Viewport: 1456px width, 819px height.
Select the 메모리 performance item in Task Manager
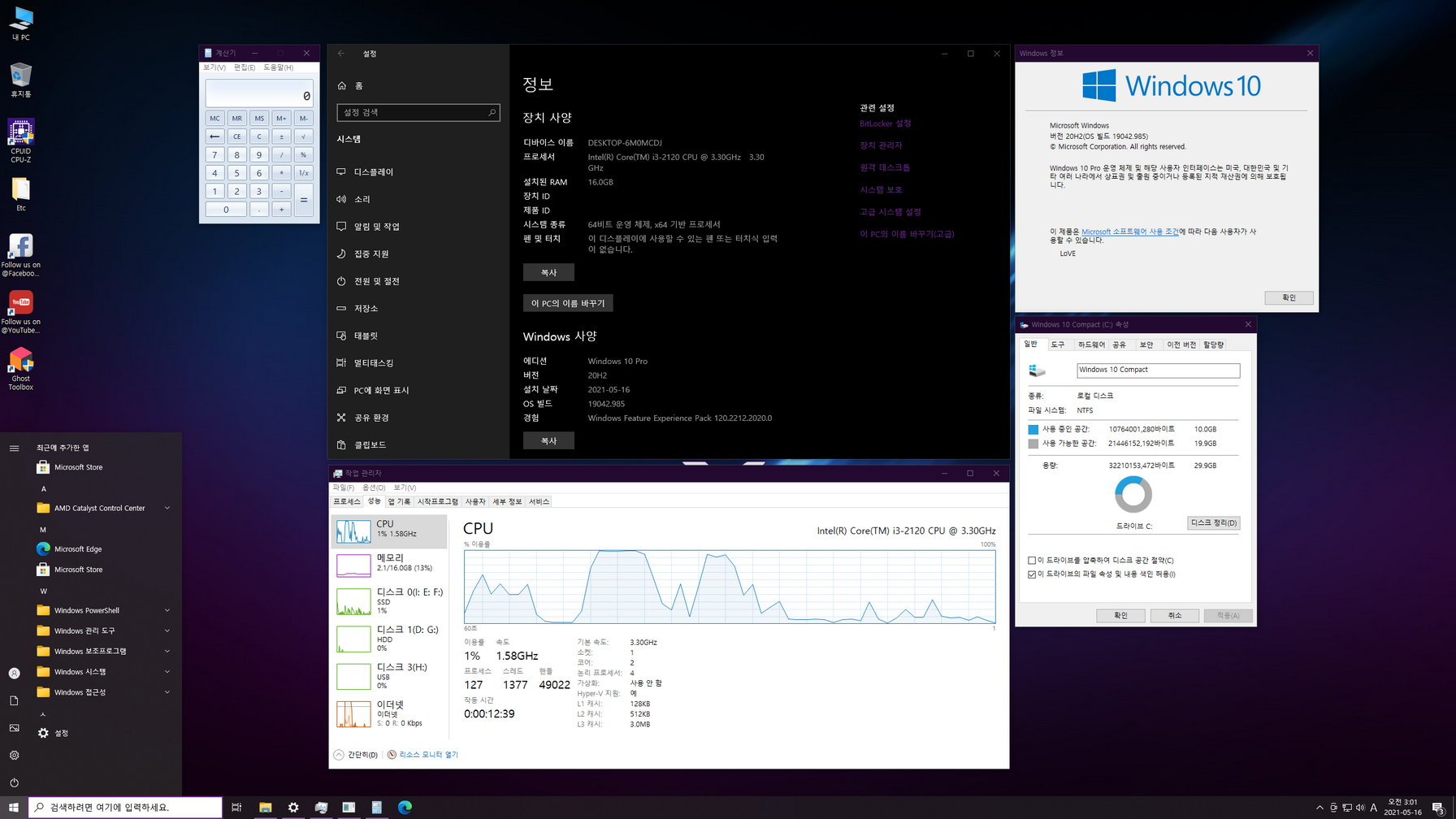[389, 564]
